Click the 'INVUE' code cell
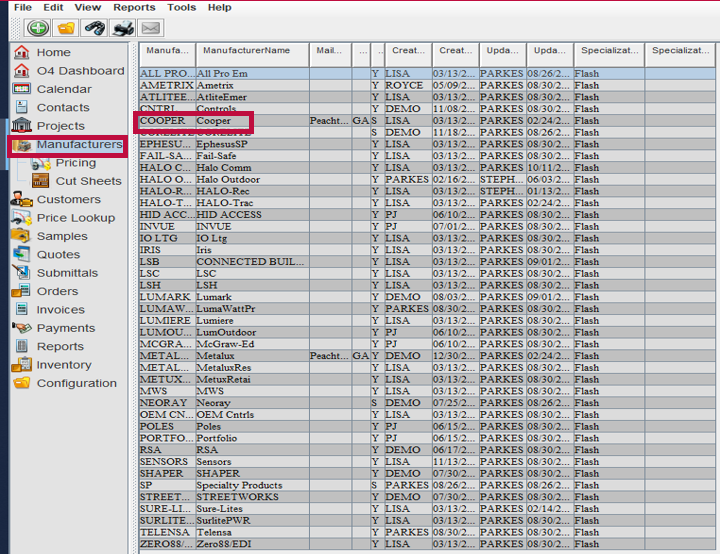 click(168, 226)
